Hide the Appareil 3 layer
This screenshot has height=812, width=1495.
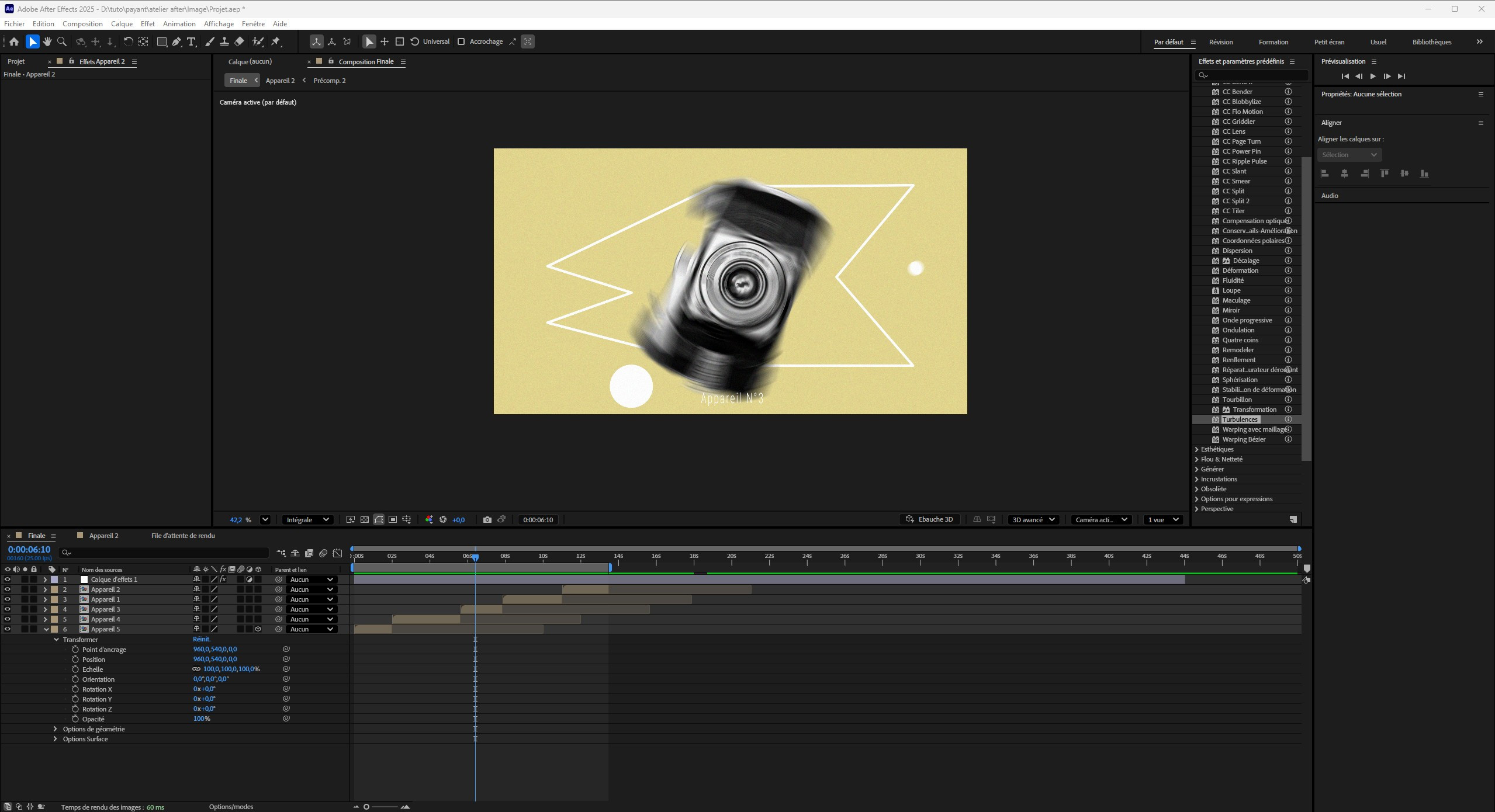coord(8,609)
